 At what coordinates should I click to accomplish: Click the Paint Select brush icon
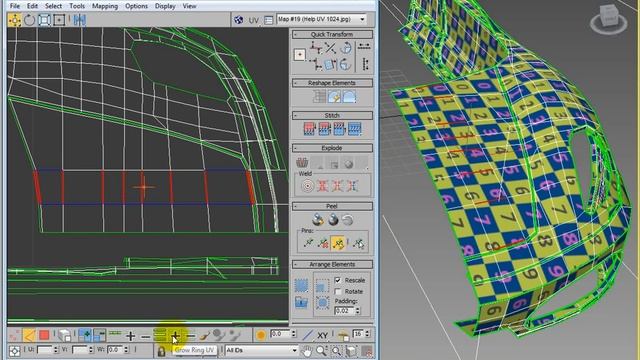coord(205,336)
